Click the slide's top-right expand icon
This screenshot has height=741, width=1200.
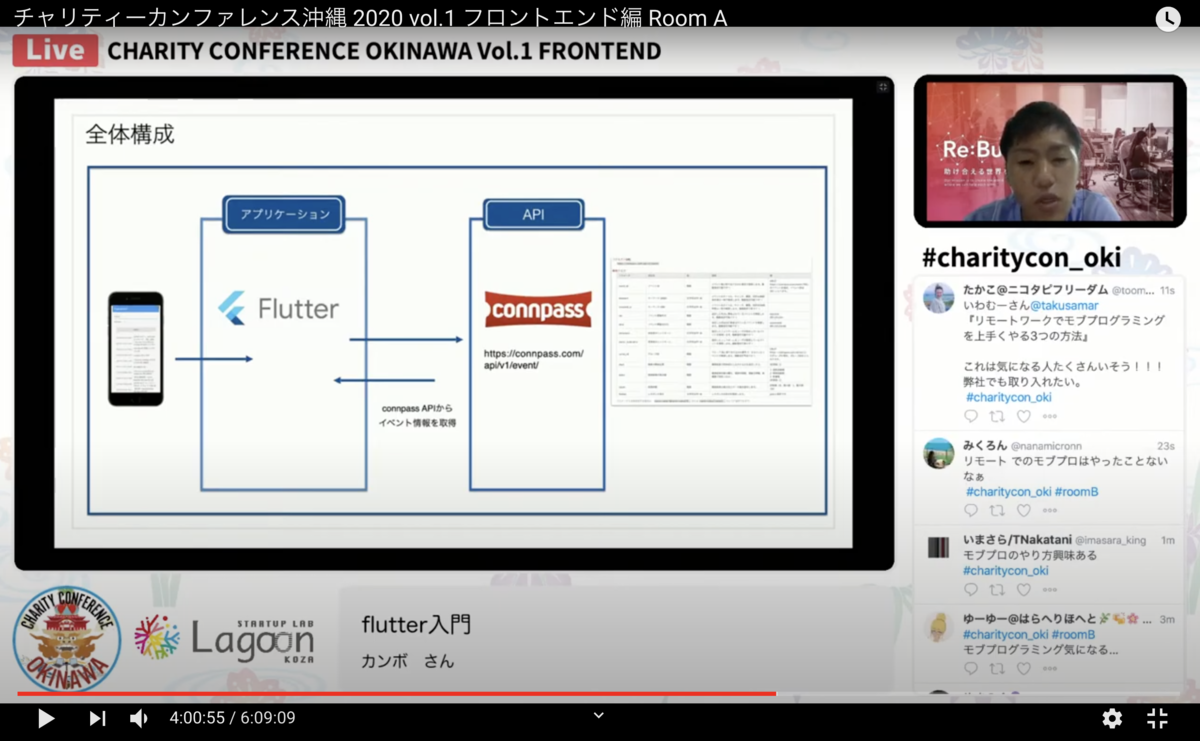tap(883, 87)
